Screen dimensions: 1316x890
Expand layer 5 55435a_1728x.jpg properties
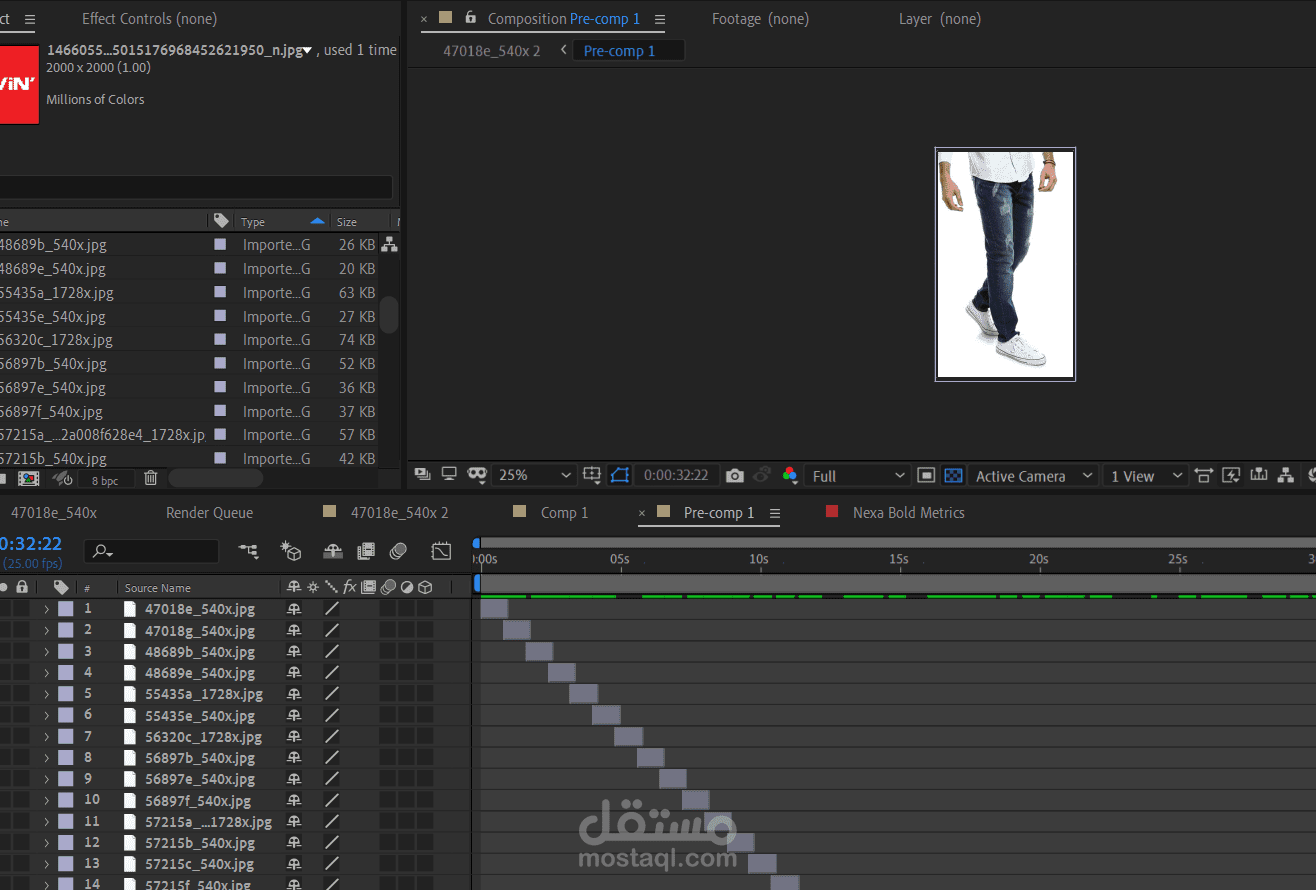tap(46, 694)
